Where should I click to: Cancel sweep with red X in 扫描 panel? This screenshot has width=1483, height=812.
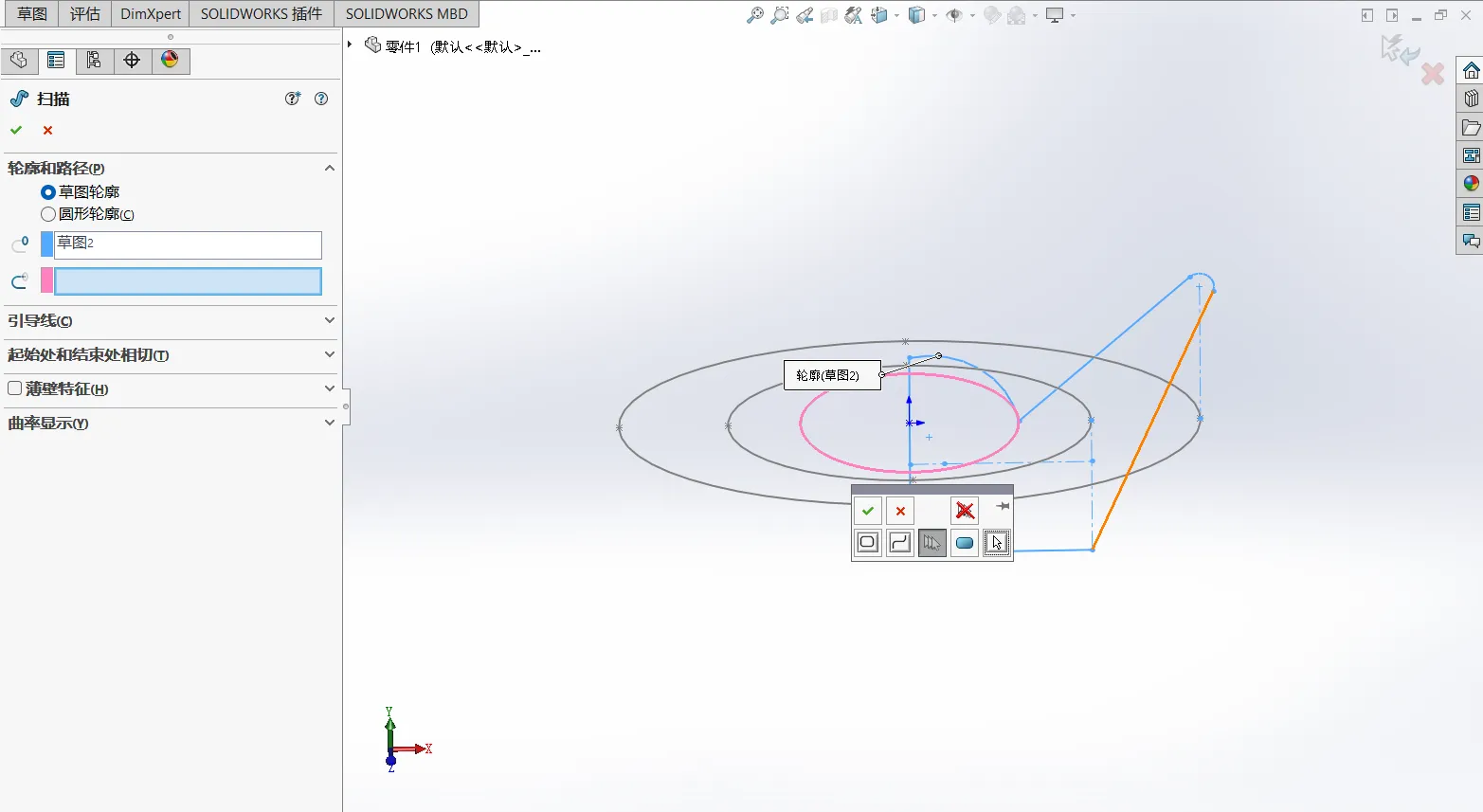click(x=47, y=130)
